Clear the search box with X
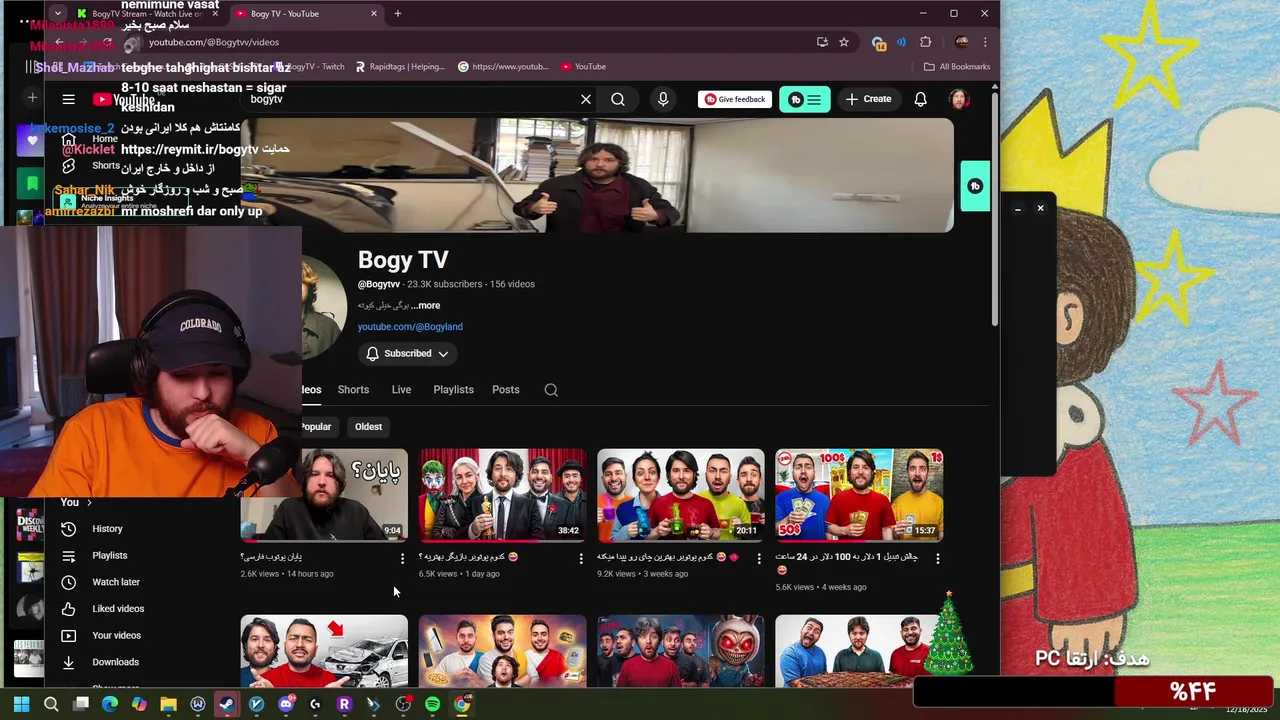1280x720 pixels. pyautogui.click(x=586, y=99)
